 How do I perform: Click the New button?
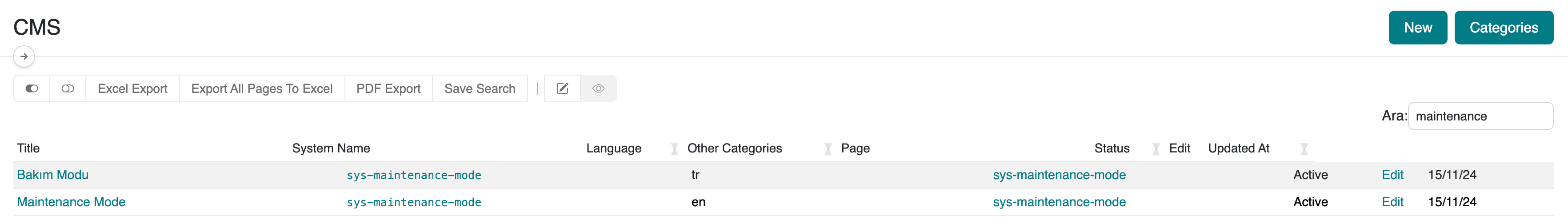[1417, 28]
